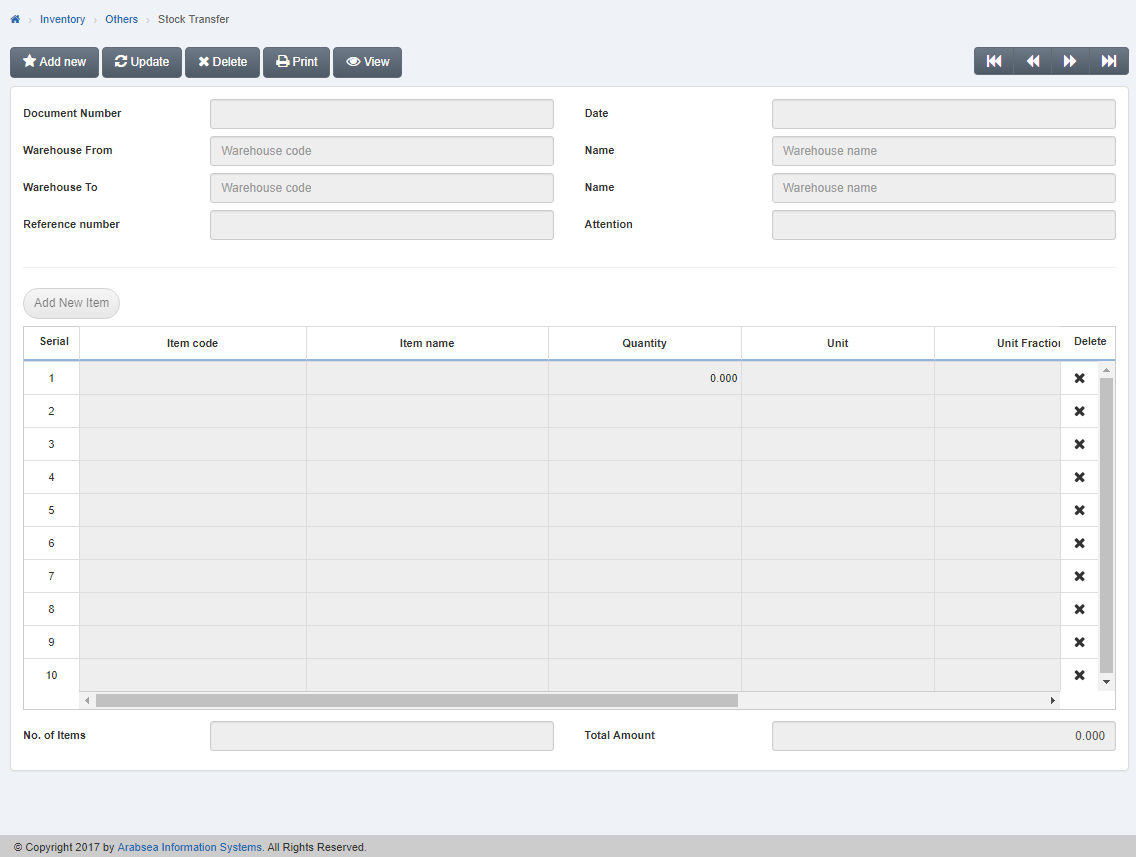Navigate to the first record
1136x857 pixels.
pyautogui.click(x=993, y=61)
